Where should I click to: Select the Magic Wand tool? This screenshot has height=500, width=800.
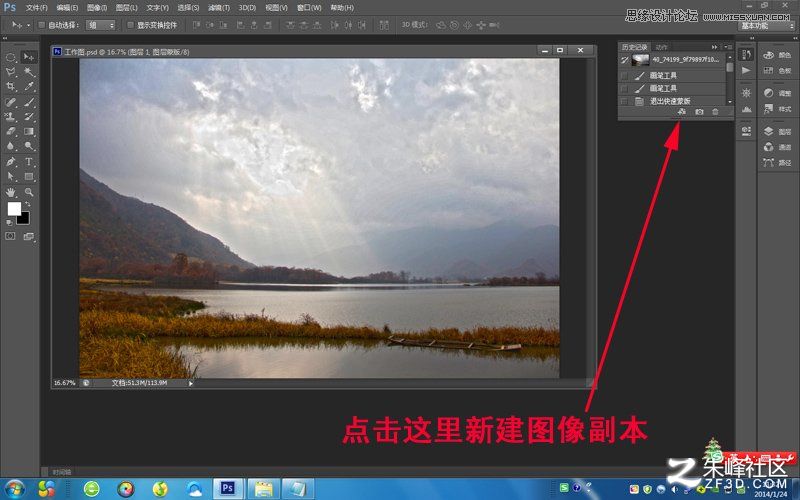point(29,72)
